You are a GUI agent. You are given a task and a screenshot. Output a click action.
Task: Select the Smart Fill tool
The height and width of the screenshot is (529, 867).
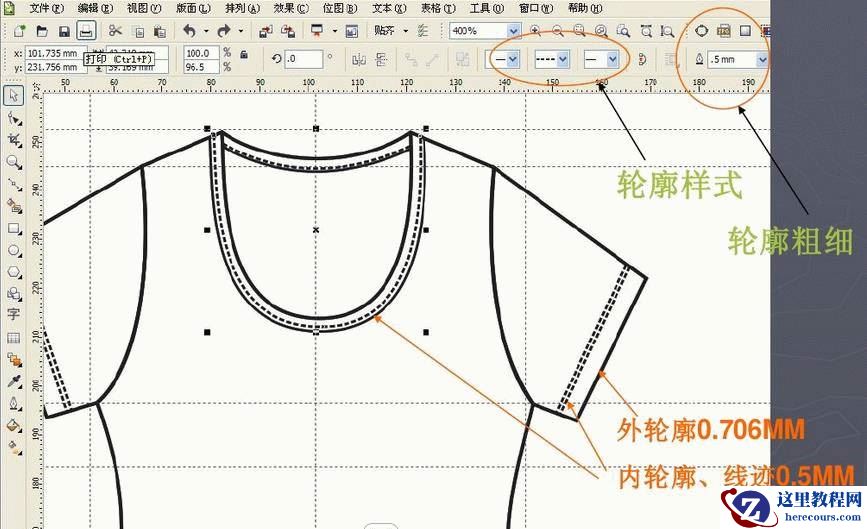[14, 206]
